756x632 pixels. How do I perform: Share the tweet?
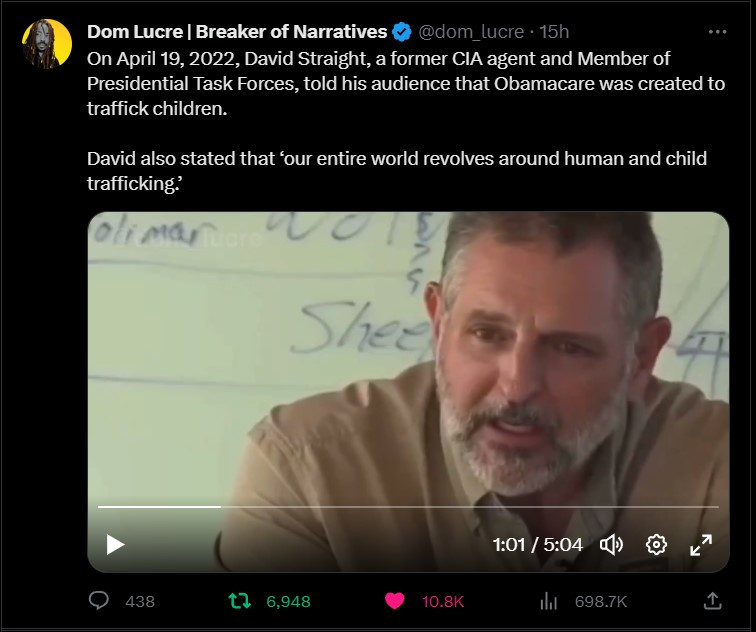[x=712, y=601]
